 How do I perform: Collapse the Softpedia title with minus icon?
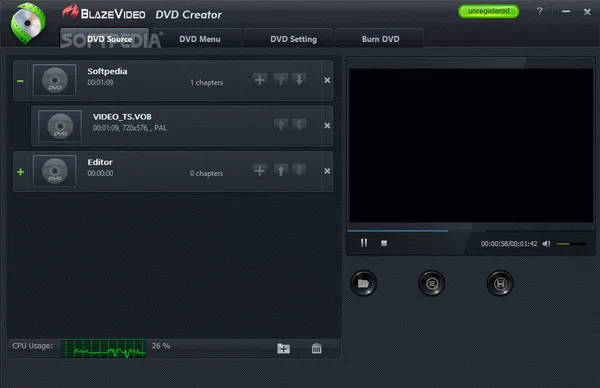tap(20, 81)
